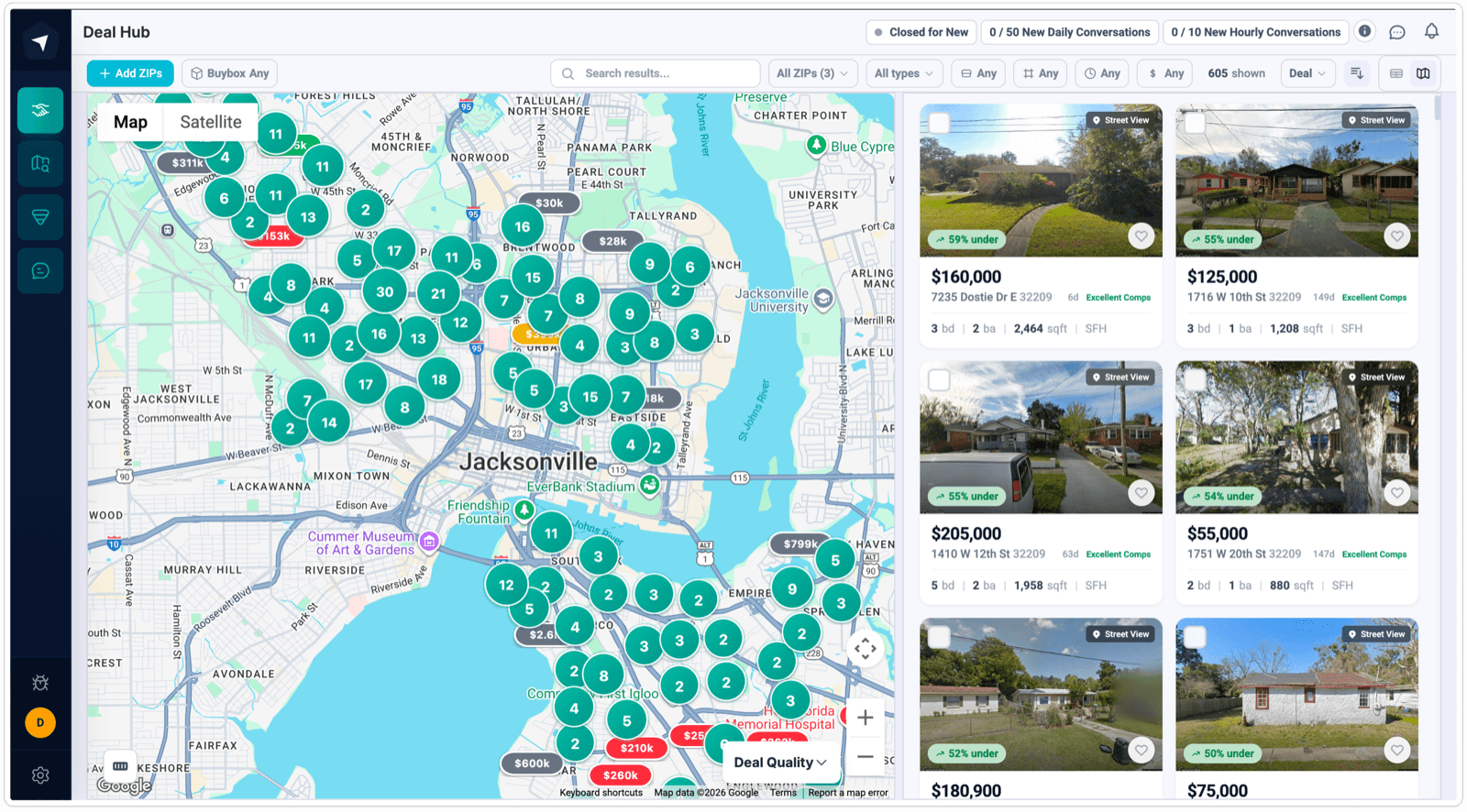Click the search results input field

pos(656,73)
